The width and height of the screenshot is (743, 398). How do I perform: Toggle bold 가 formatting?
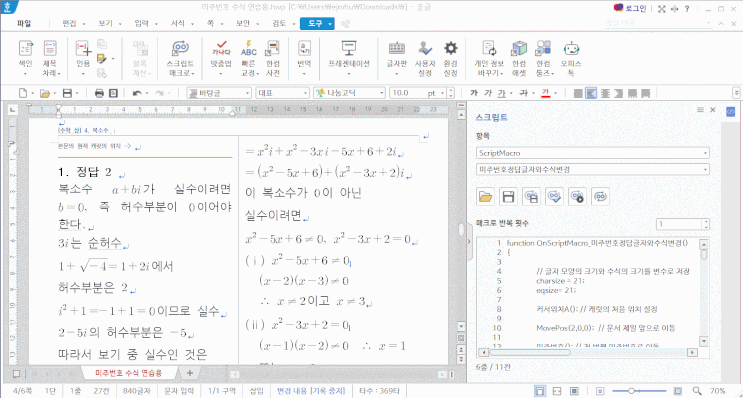coord(474,93)
